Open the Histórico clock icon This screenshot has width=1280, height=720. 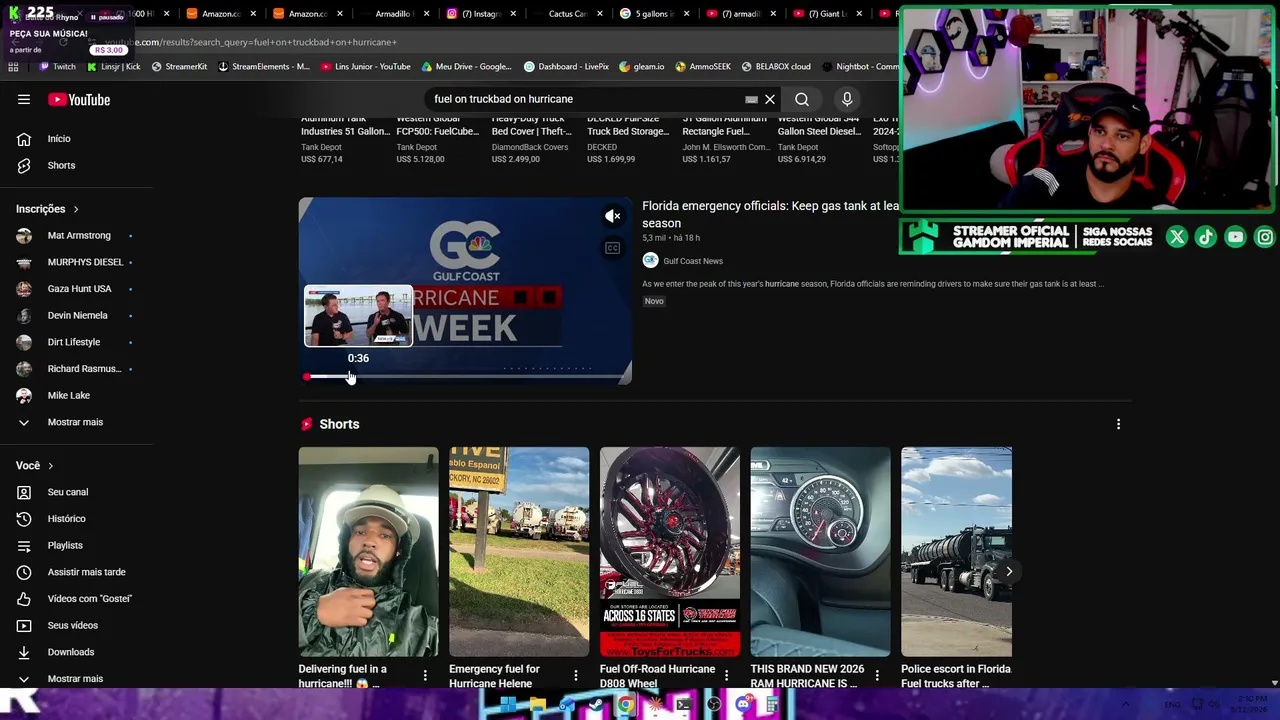pos(24,519)
